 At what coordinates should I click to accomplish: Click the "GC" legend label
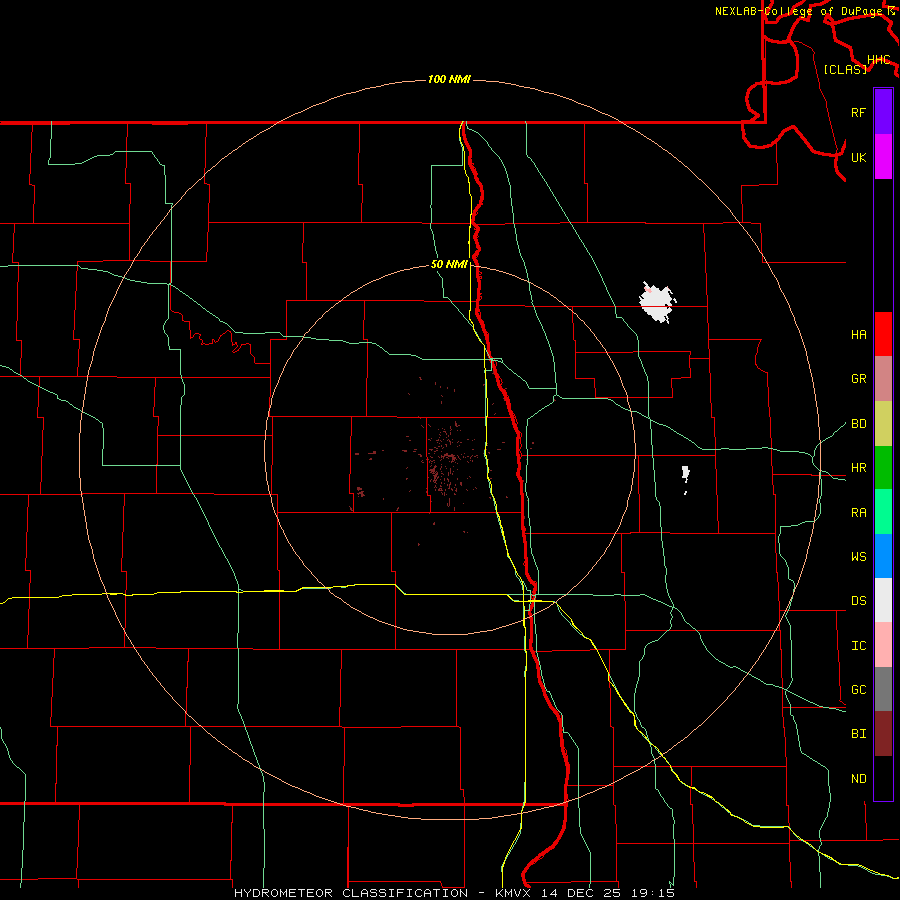pos(858,689)
